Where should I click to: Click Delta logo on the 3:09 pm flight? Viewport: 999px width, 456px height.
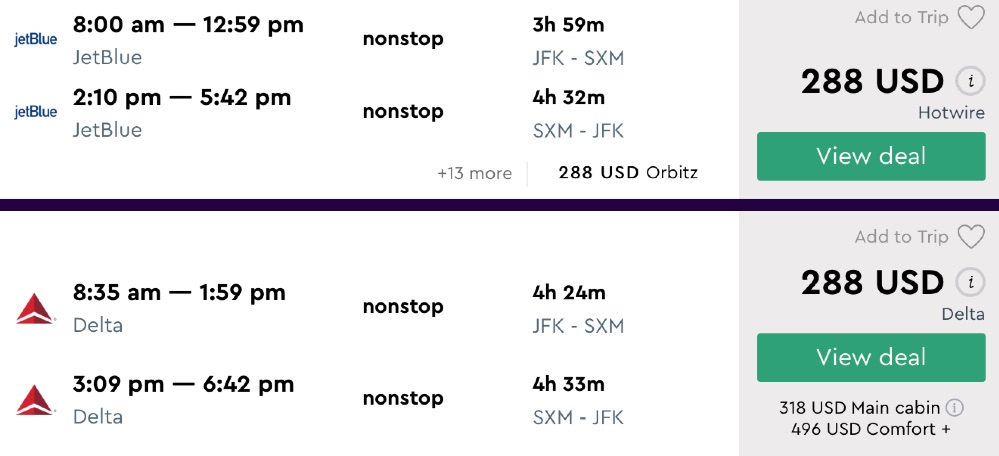(x=36, y=399)
